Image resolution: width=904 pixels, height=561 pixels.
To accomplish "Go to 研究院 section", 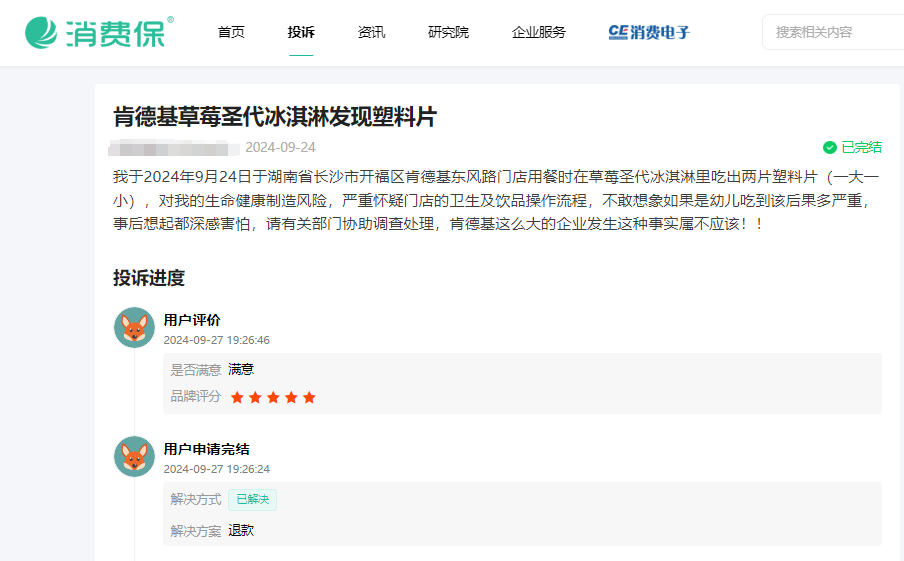I will 448,32.
